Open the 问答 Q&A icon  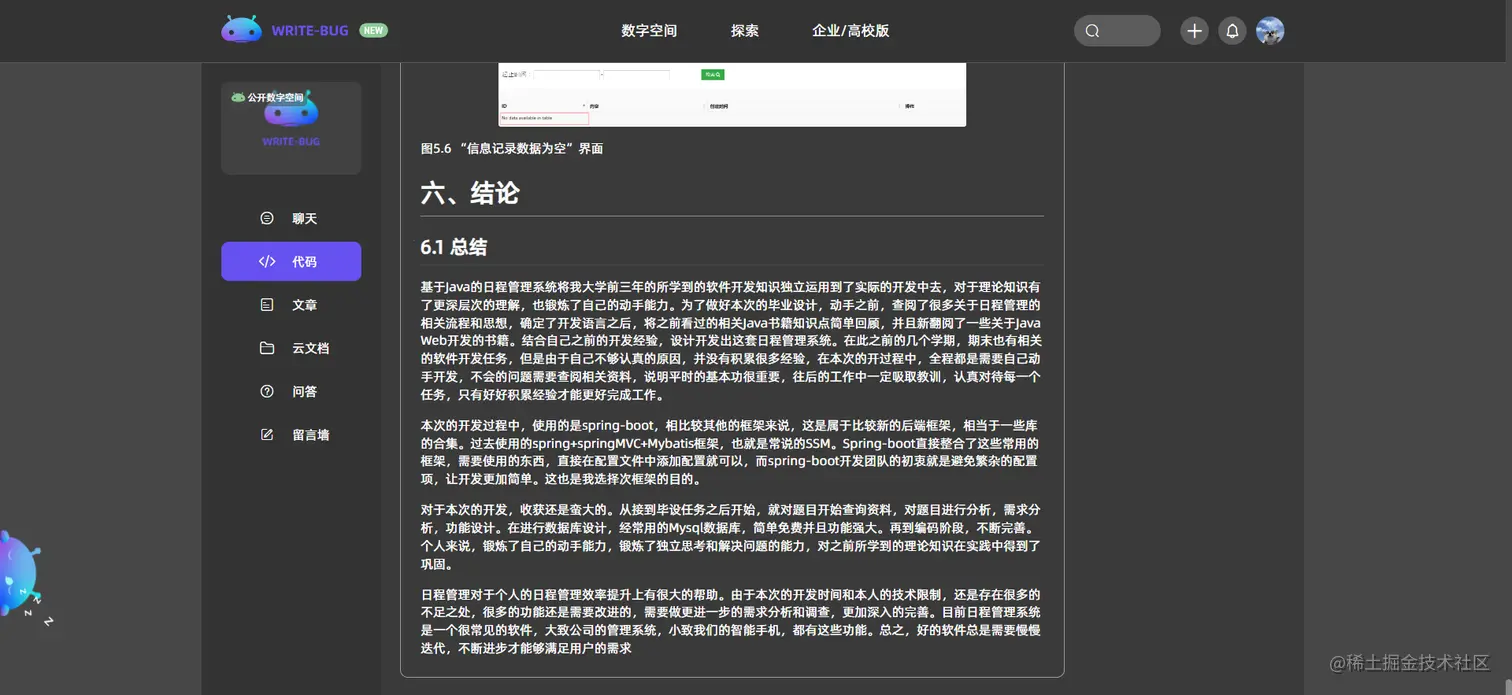pyautogui.click(x=265, y=391)
